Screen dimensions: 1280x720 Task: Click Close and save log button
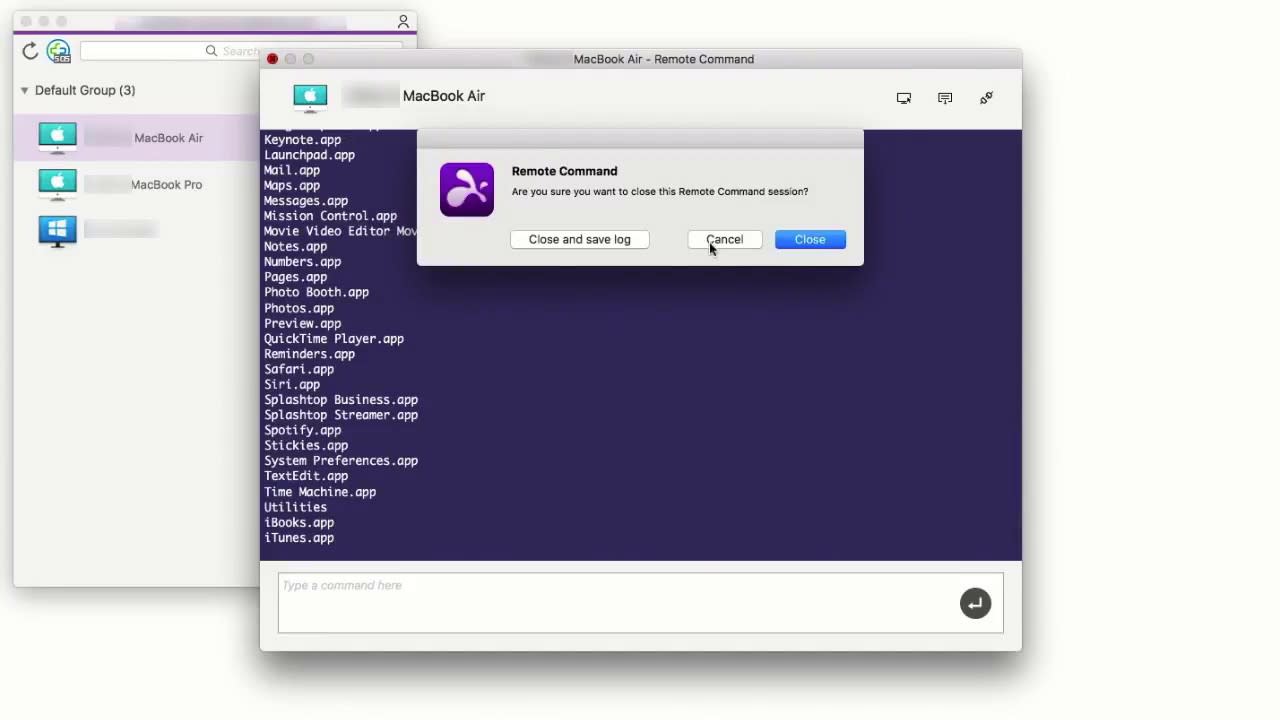coord(580,239)
